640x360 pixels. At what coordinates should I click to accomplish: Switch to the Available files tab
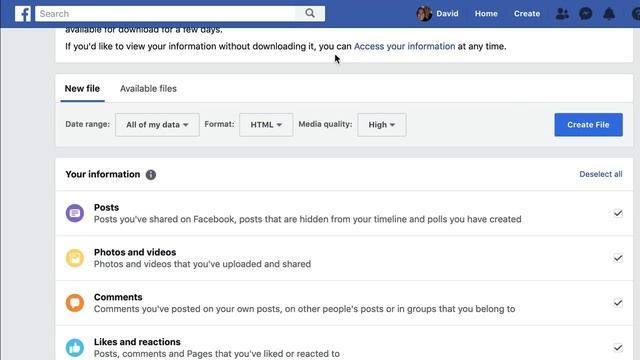point(148,89)
